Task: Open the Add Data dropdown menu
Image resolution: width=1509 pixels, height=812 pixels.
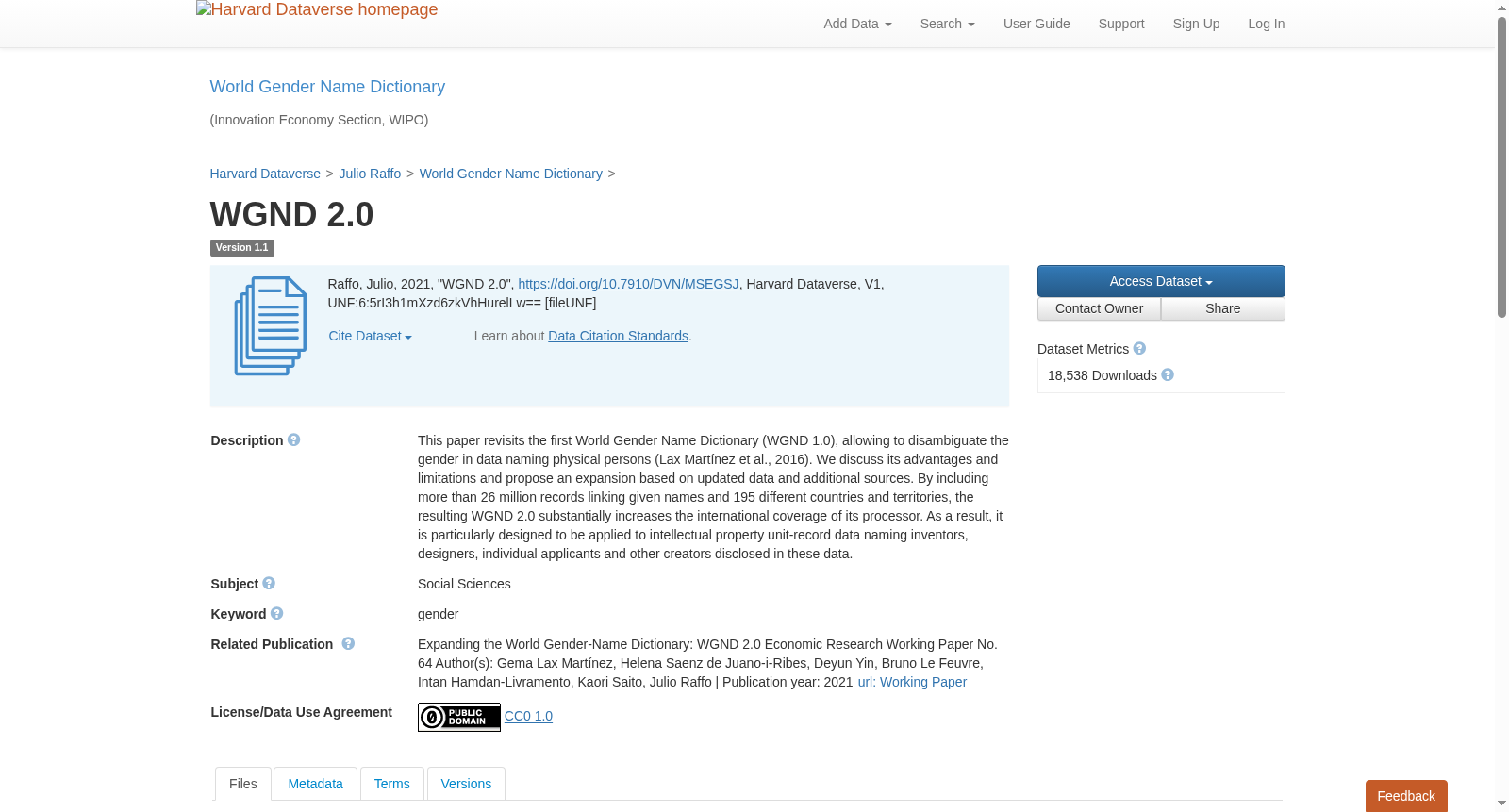Action: point(857,24)
